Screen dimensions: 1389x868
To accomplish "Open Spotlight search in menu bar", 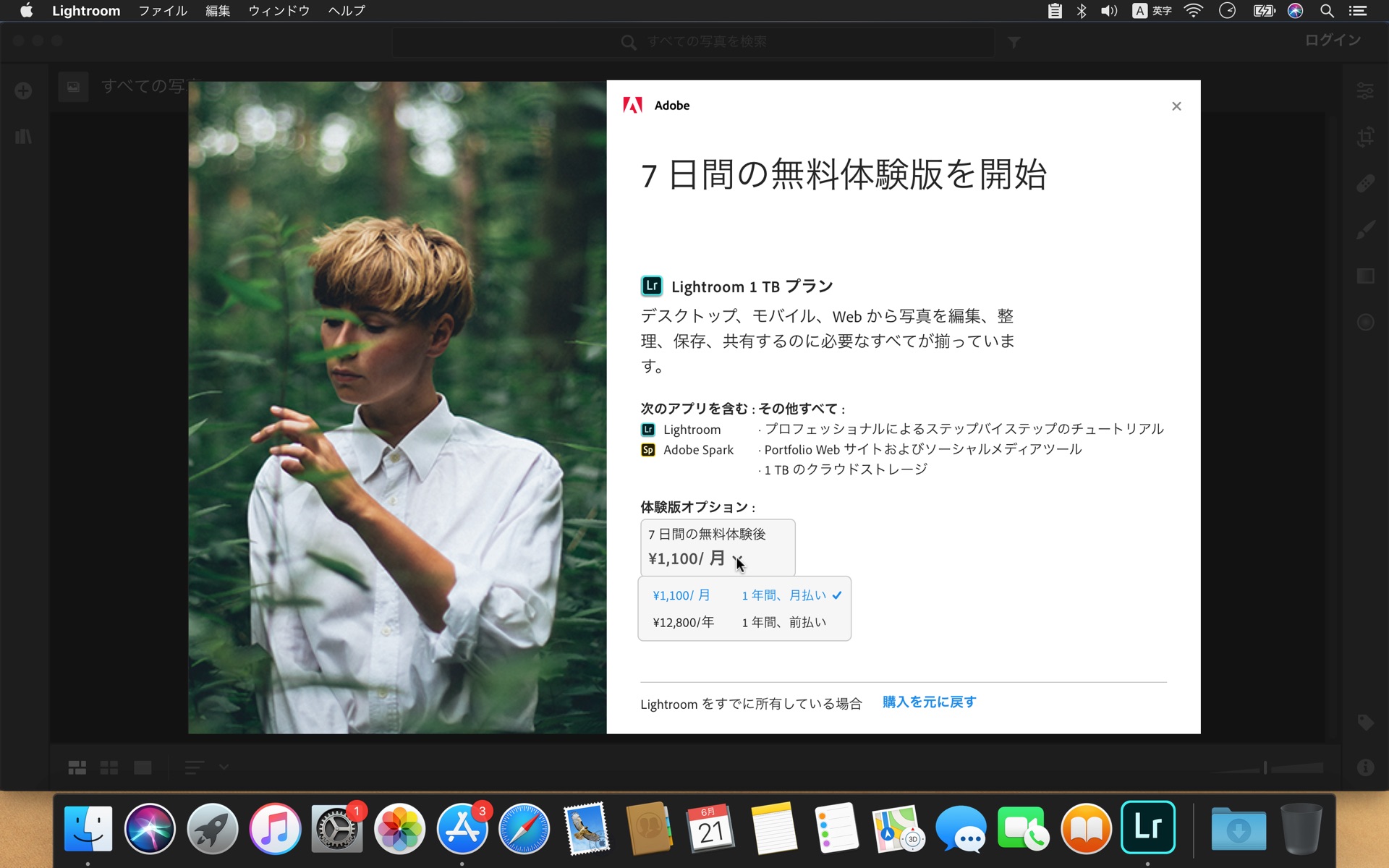I will [x=1327, y=11].
